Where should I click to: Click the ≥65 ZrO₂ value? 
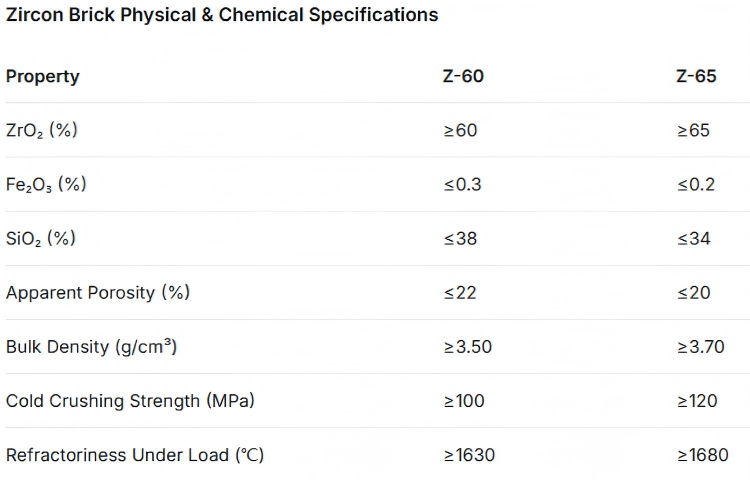pos(693,130)
